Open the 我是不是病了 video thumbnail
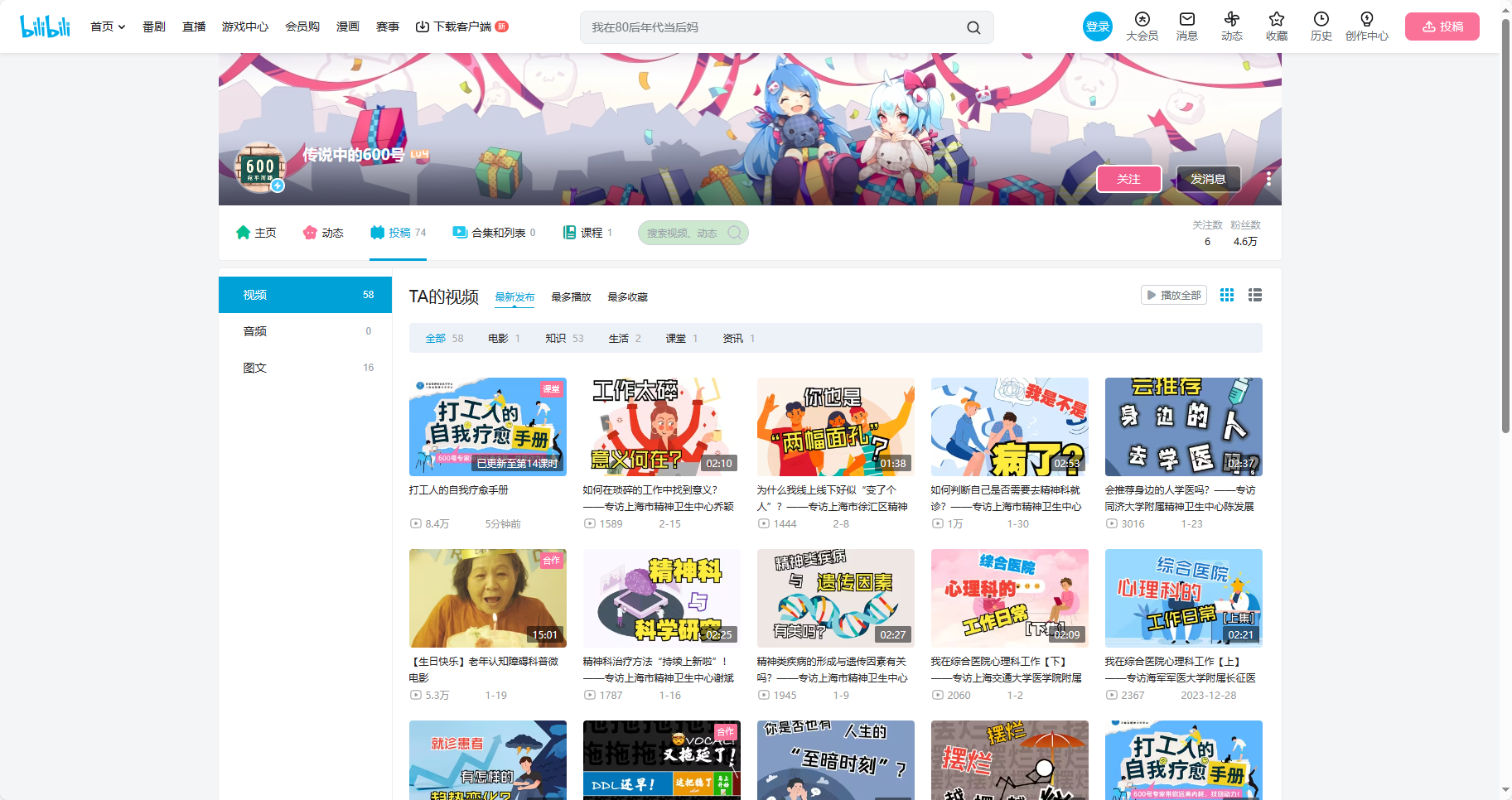1512x800 pixels. tap(1010, 427)
